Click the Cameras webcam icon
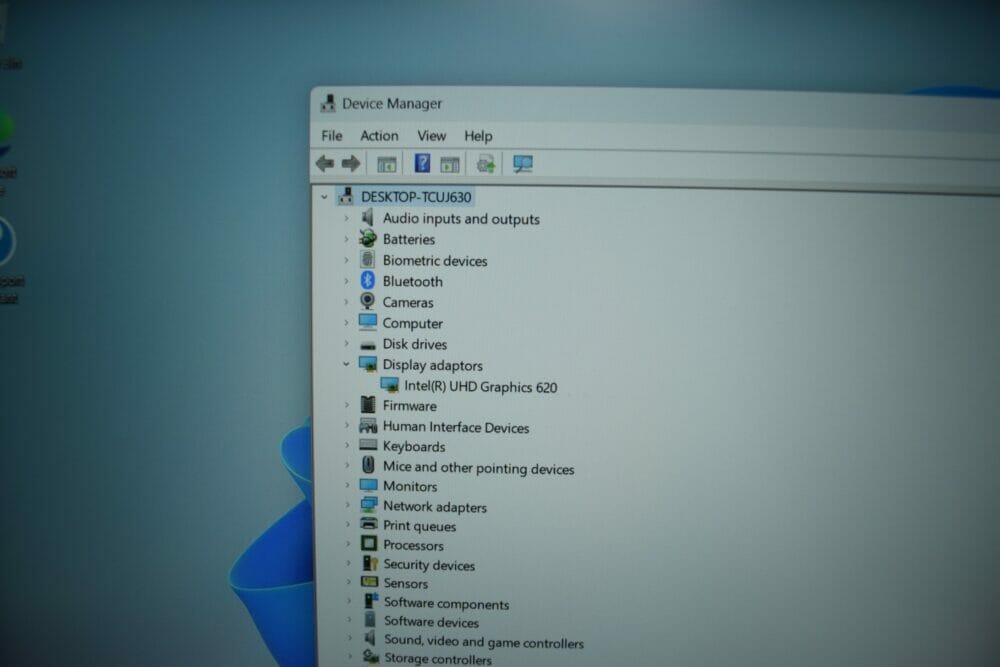The height and width of the screenshot is (667, 1000). [x=367, y=301]
